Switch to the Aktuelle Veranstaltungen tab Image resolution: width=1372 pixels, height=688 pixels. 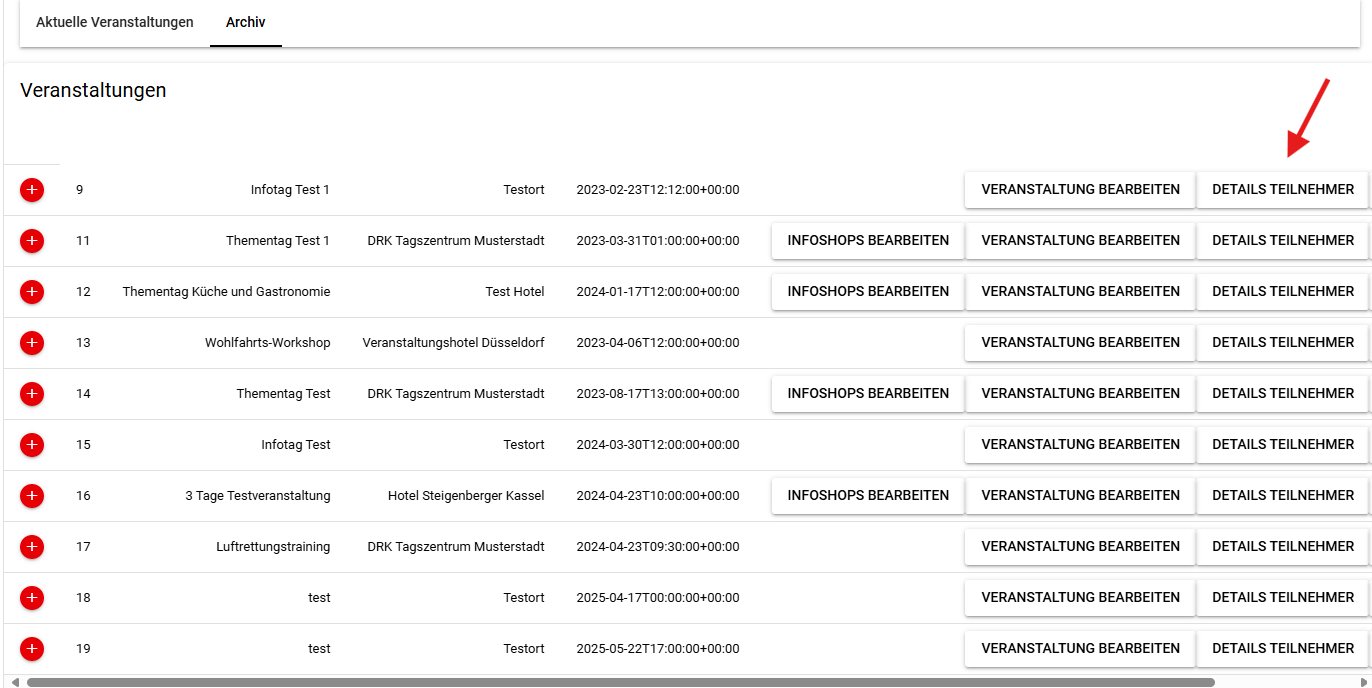tap(115, 22)
